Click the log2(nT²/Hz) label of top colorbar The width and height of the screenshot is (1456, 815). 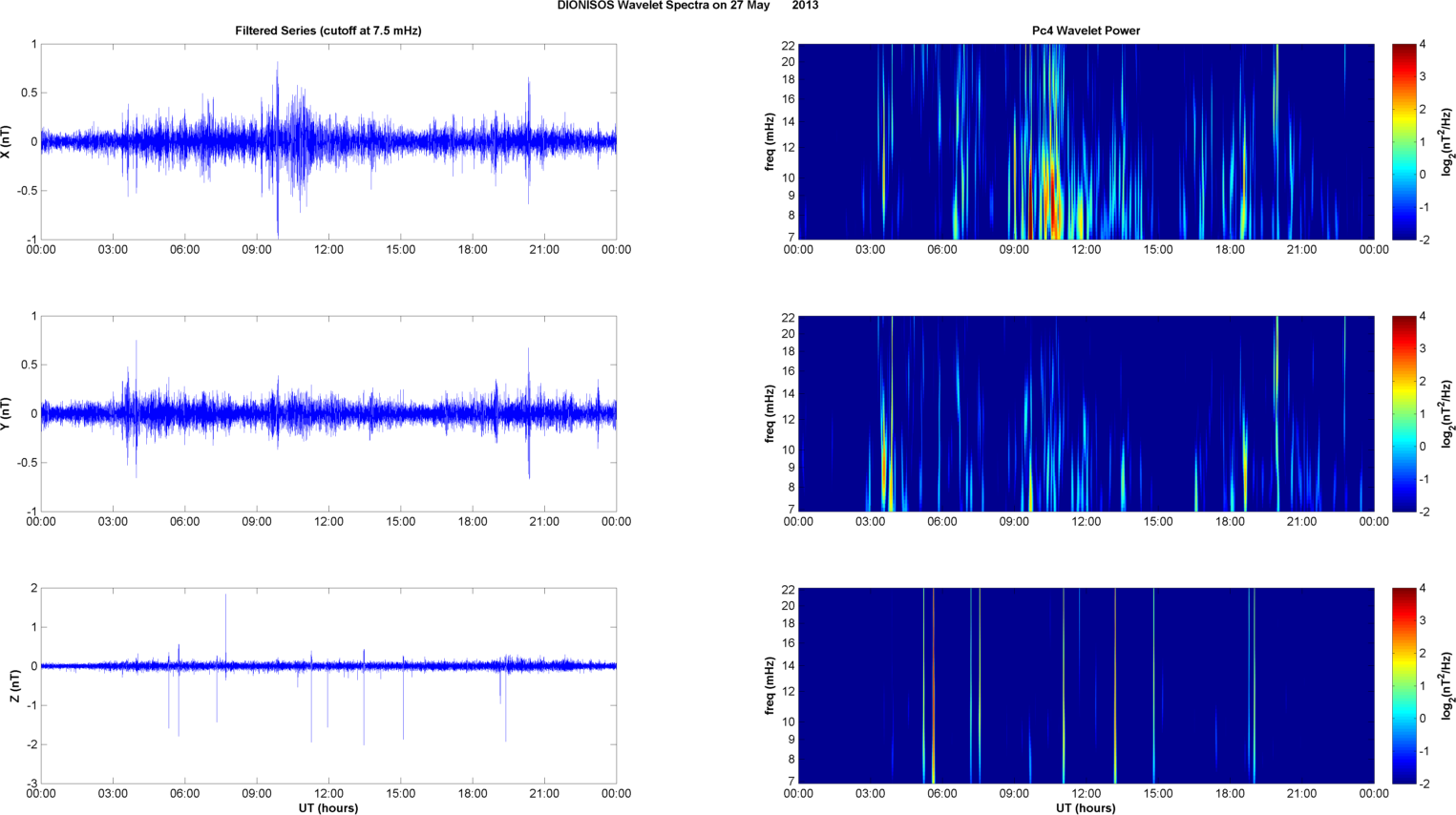(1447, 141)
